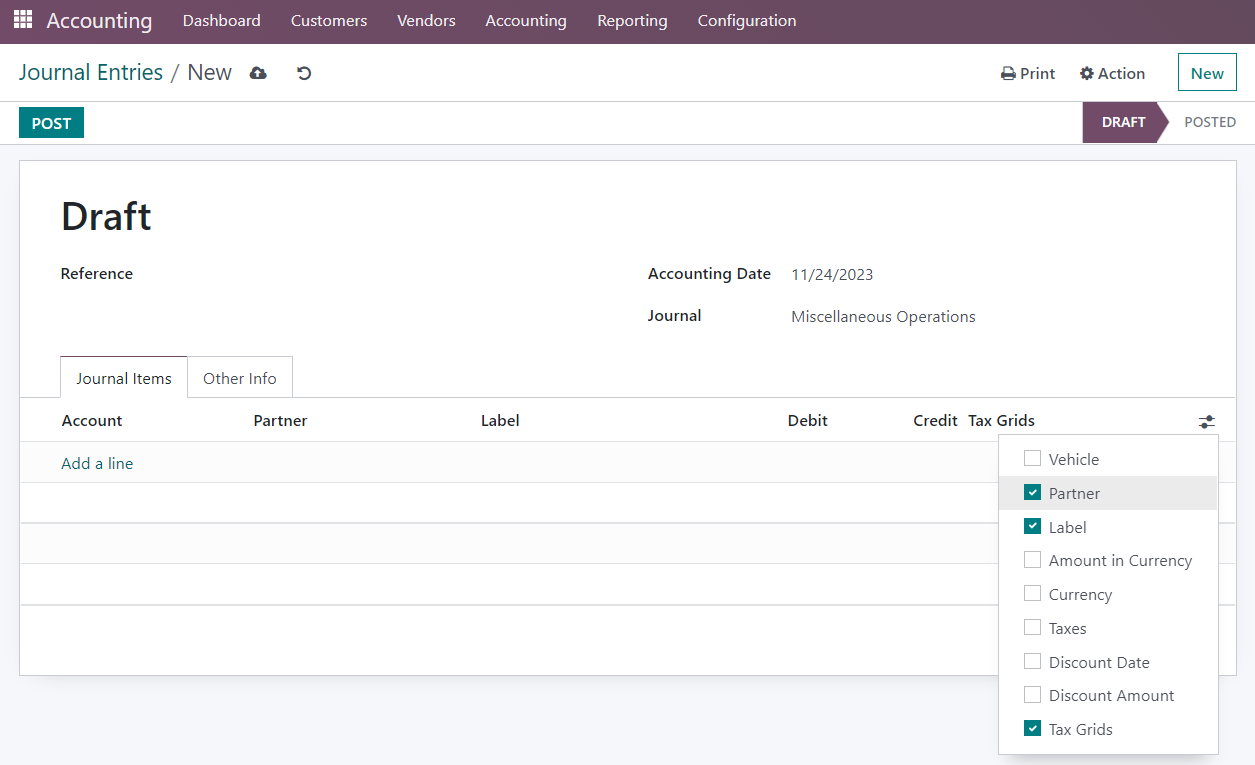Click the discard changes undo icon
The height and width of the screenshot is (765, 1255).
tap(304, 73)
